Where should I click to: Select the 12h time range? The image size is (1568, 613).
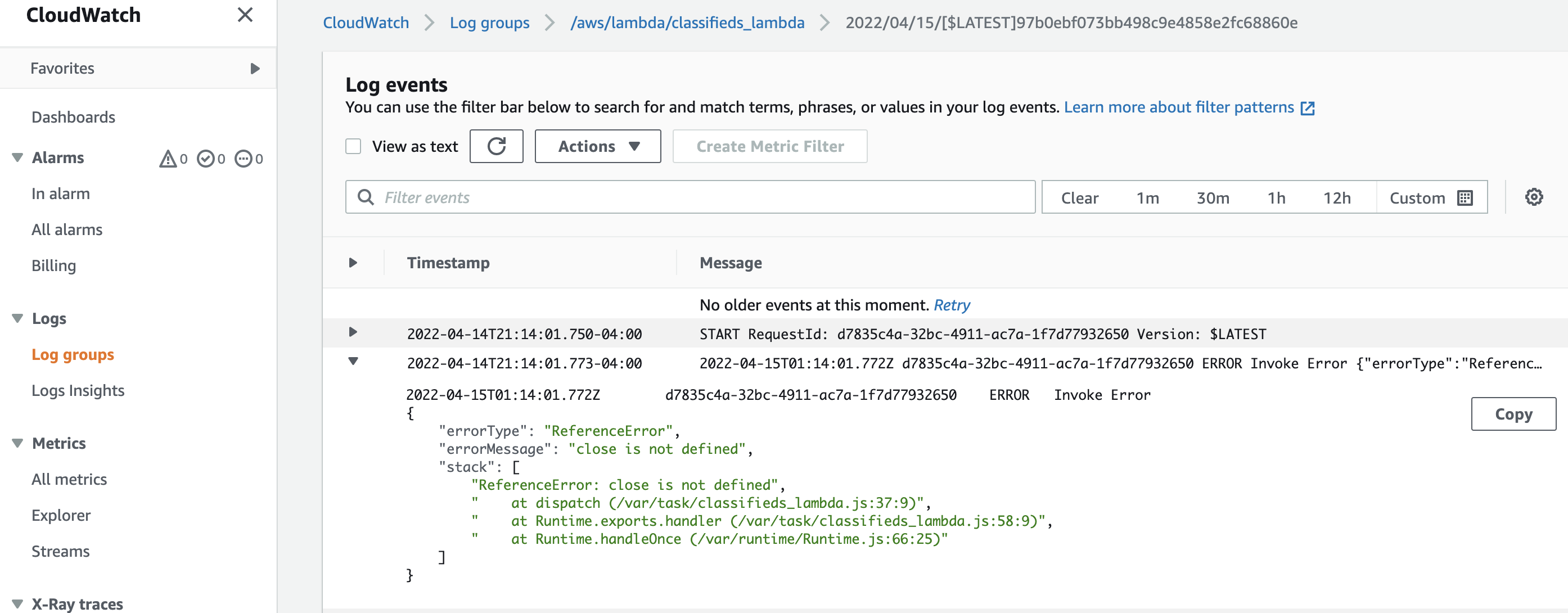[1337, 197]
